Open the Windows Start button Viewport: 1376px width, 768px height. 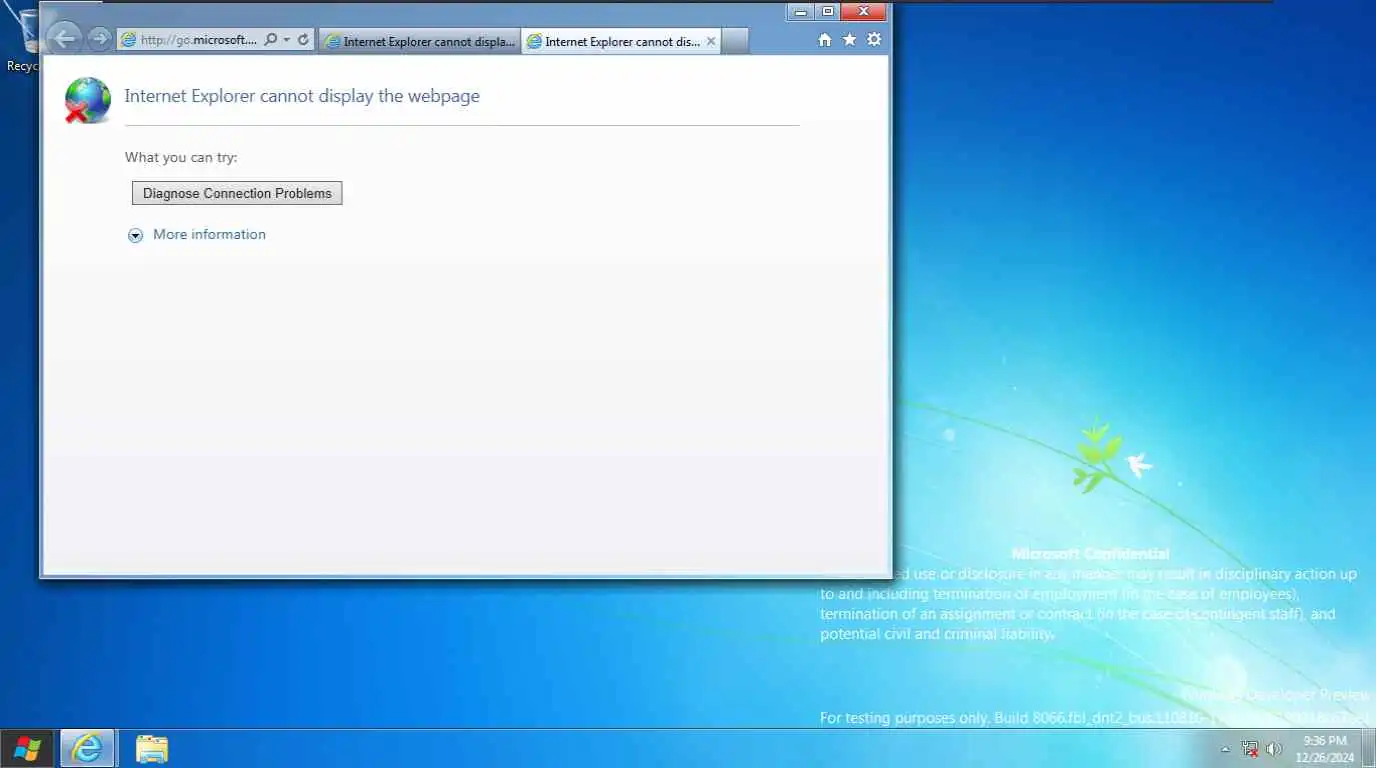tap(27, 749)
